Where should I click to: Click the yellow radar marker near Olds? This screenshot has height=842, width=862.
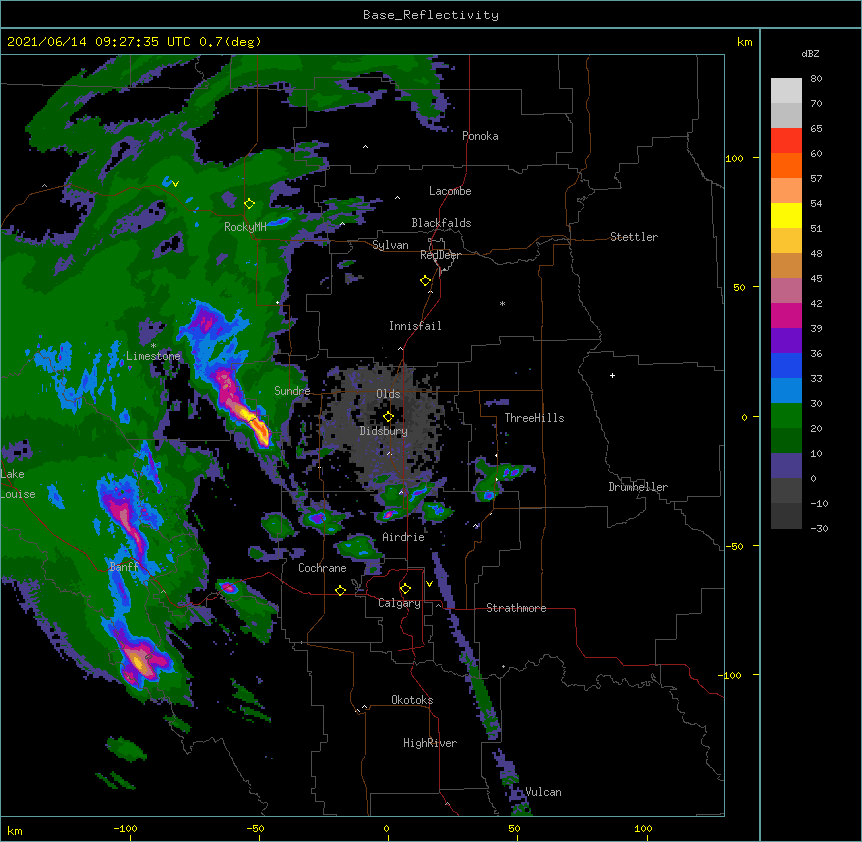[388, 416]
